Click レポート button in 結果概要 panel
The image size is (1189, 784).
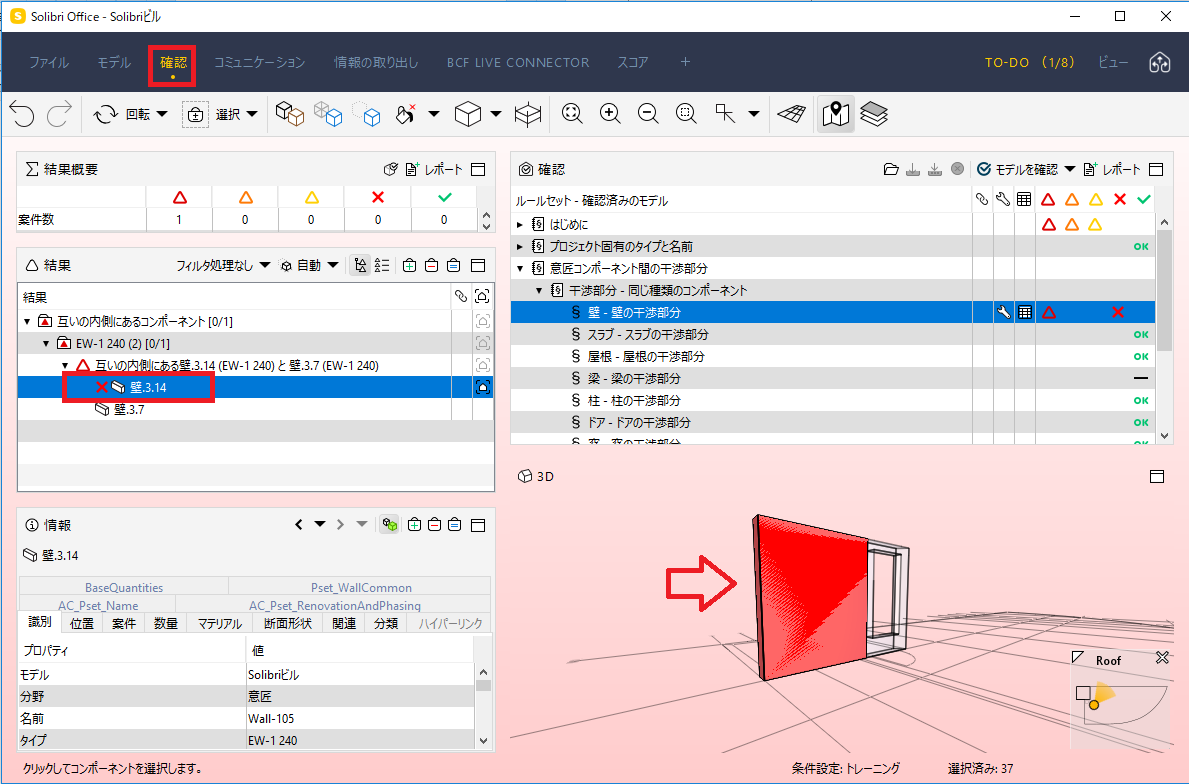click(434, 169)
